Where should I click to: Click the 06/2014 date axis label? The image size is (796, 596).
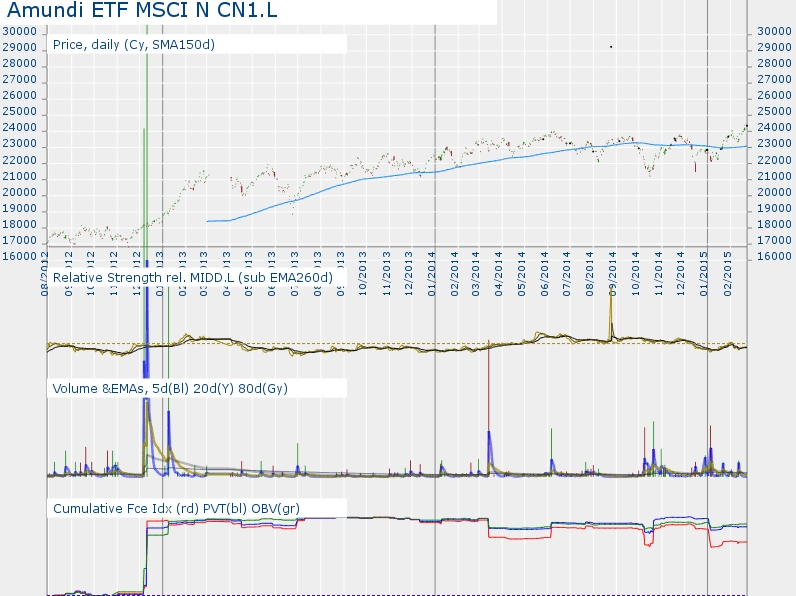pyautogui.click(x=545, y=274)
